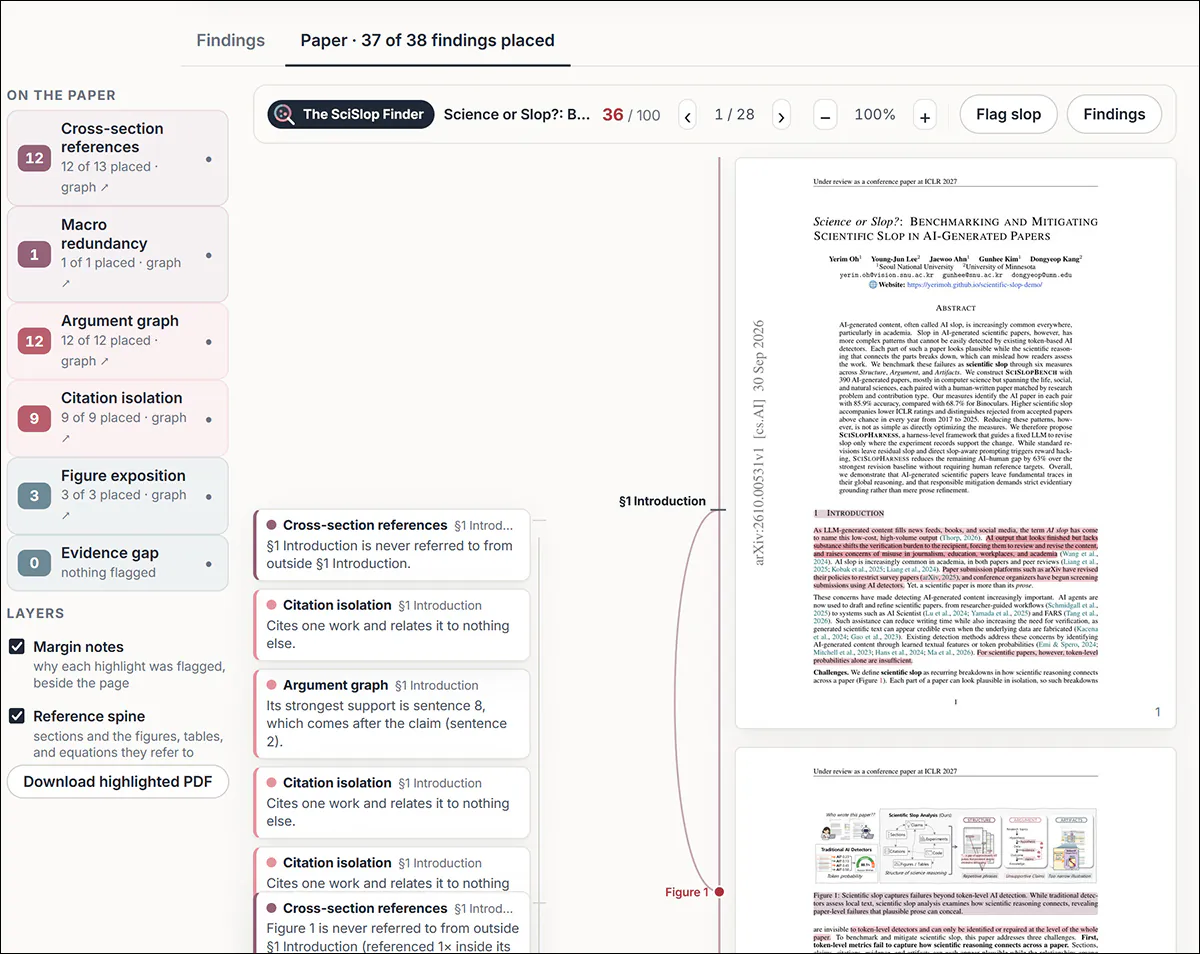1200x954 pixels.
Task: Open the Figure exposition category card
Action: (118, 495)
